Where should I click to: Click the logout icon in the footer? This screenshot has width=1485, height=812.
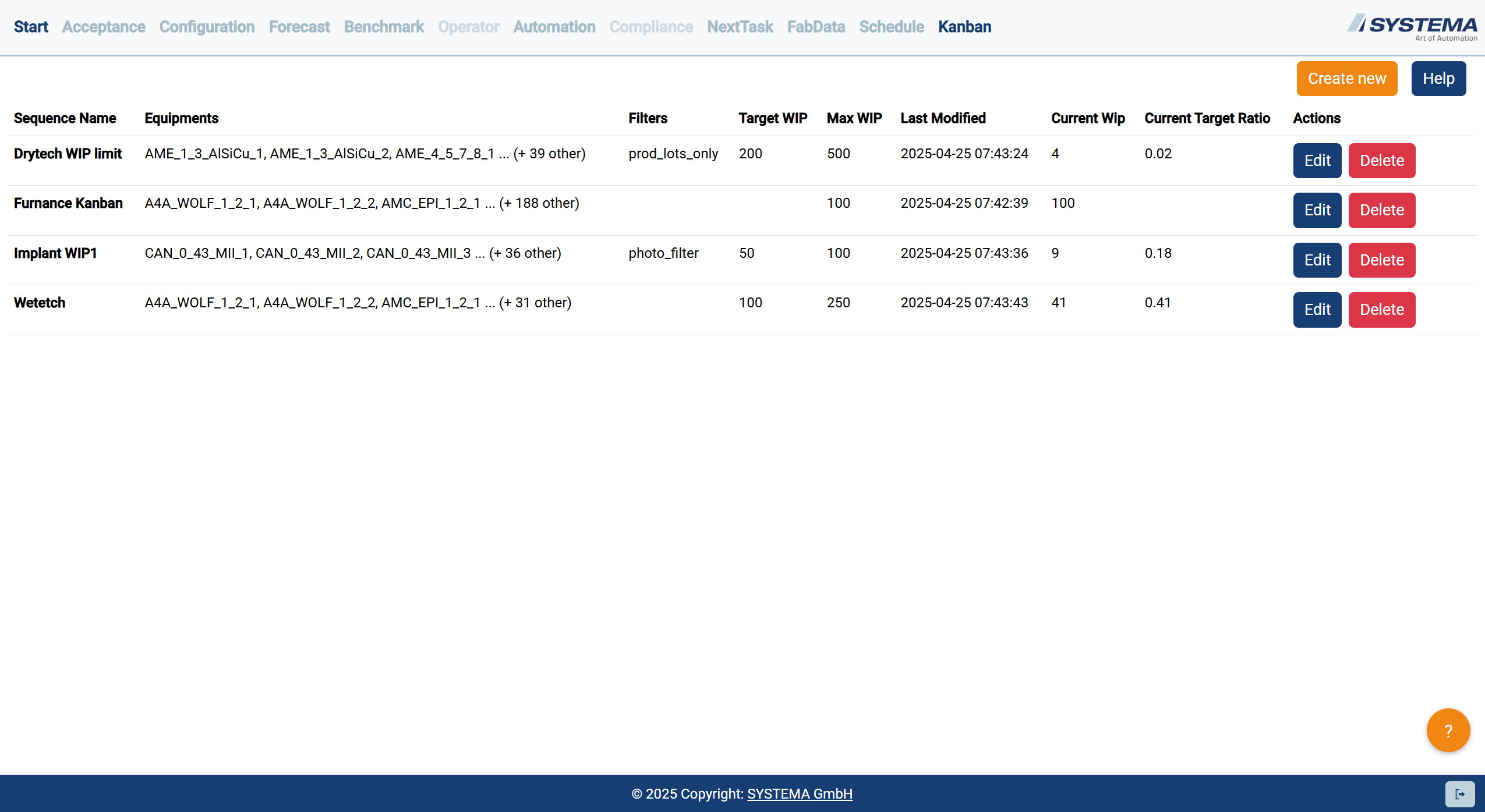(1459, 794)
